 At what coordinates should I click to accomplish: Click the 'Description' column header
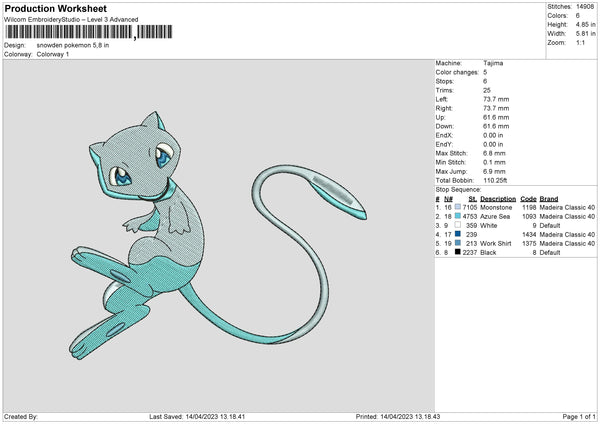[x=498, y=199]
